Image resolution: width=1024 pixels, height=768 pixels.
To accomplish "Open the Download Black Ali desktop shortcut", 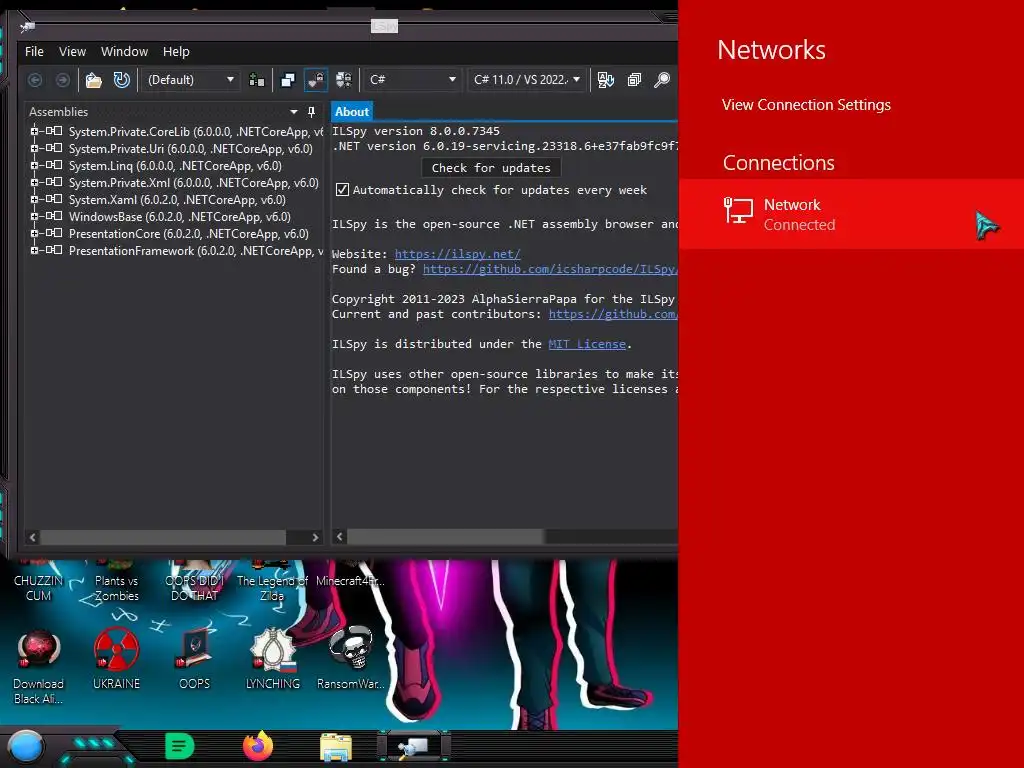I will coord(39,666).
